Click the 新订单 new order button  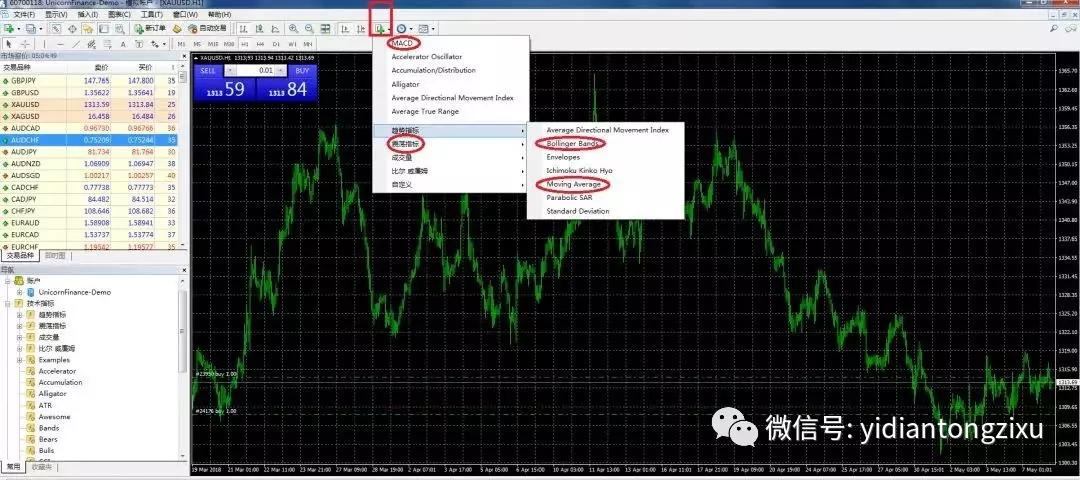(151, 29)
